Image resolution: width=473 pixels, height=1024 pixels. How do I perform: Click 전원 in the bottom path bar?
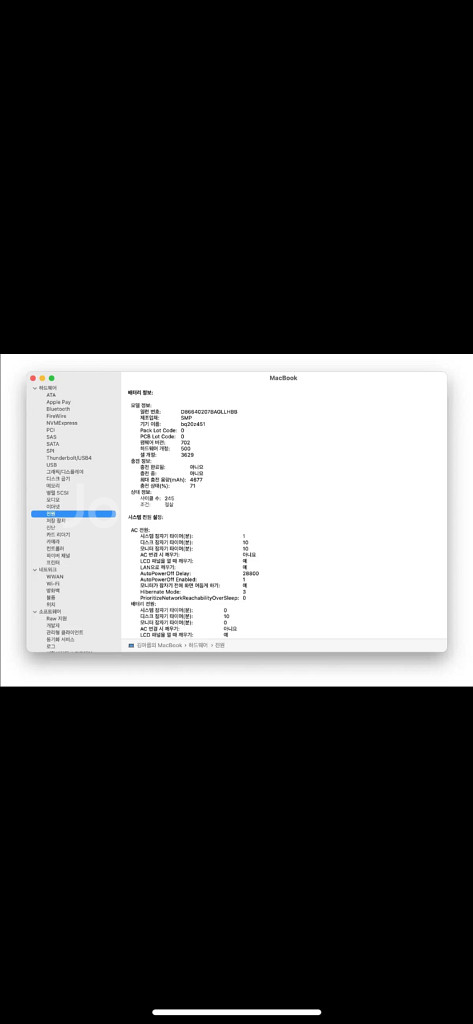coord(220,645)
